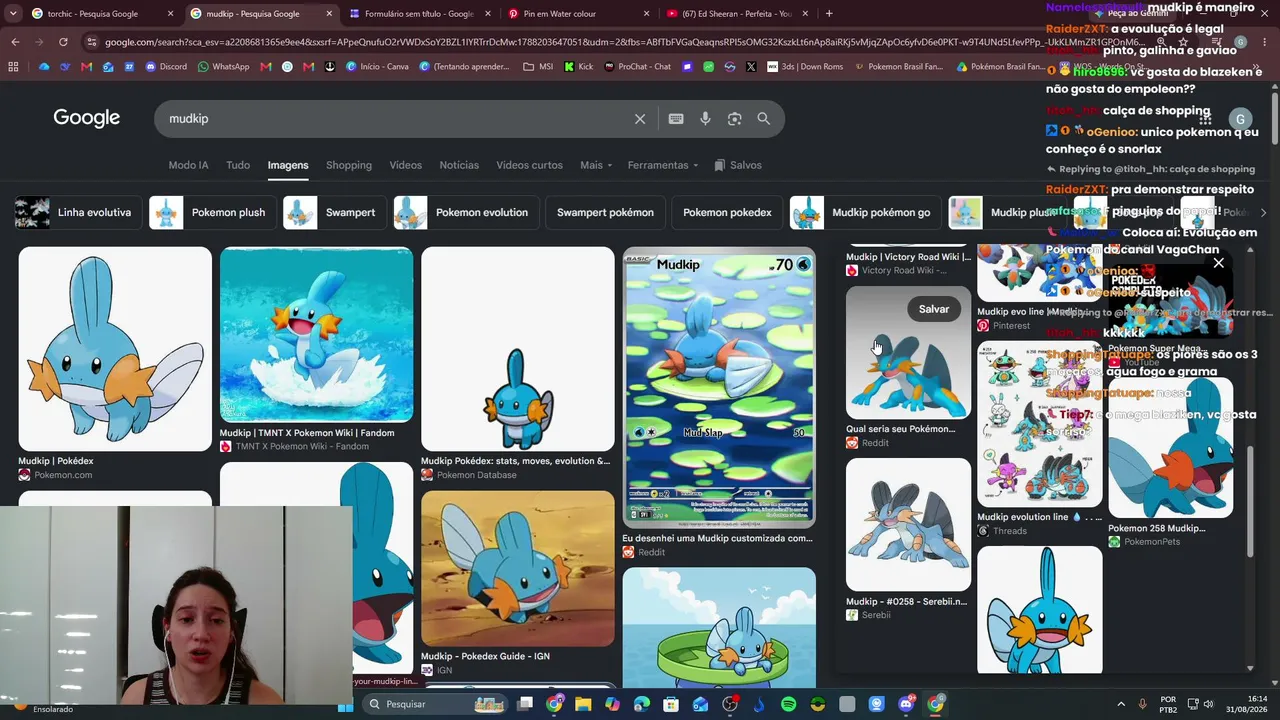Launch Spotify from the taskbar
This screenshot has width=1280, height=720.
(788, 704)
